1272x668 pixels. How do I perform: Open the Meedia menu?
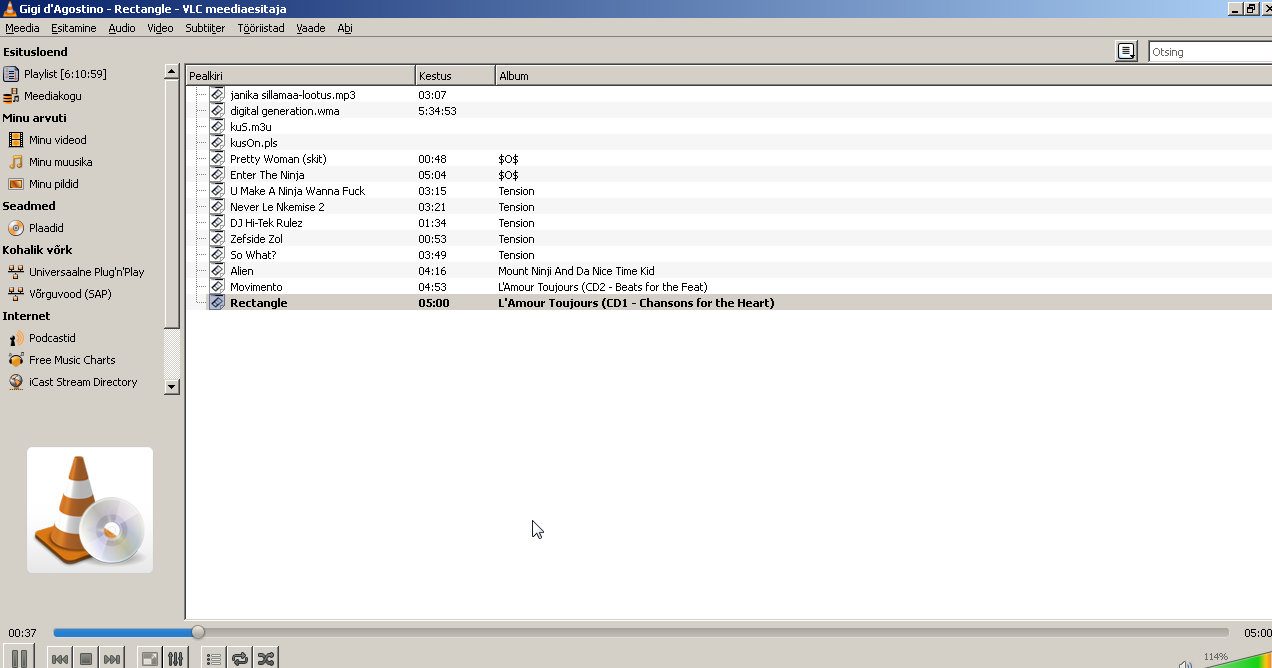tap(22, 28)
